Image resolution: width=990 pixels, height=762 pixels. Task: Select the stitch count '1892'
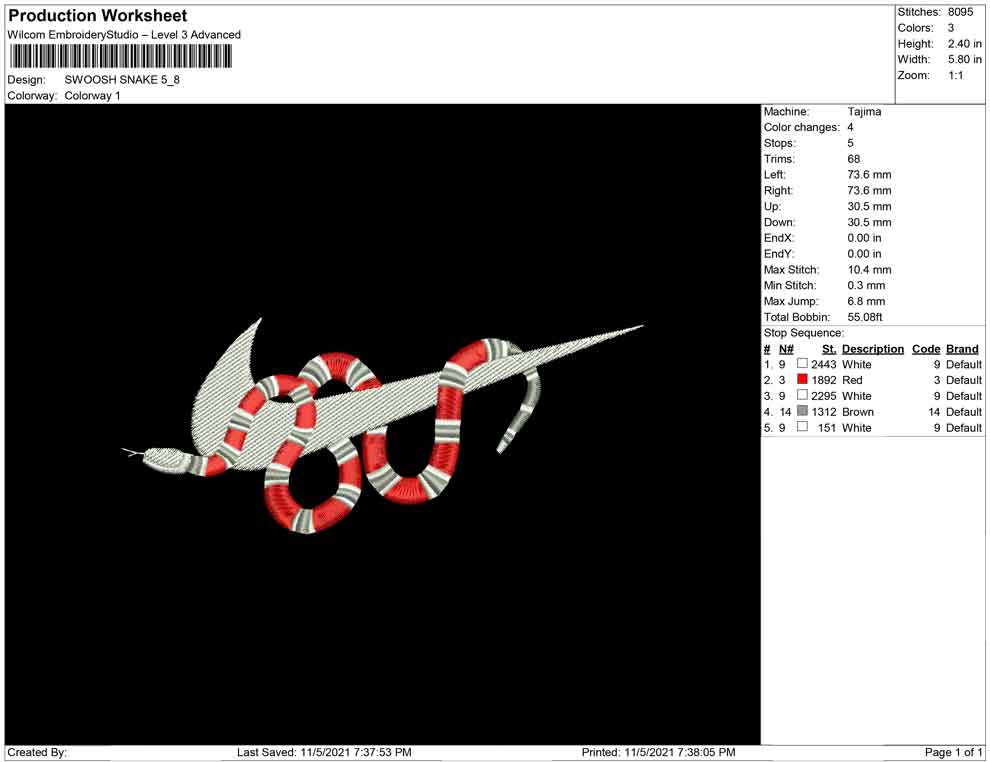824,380
